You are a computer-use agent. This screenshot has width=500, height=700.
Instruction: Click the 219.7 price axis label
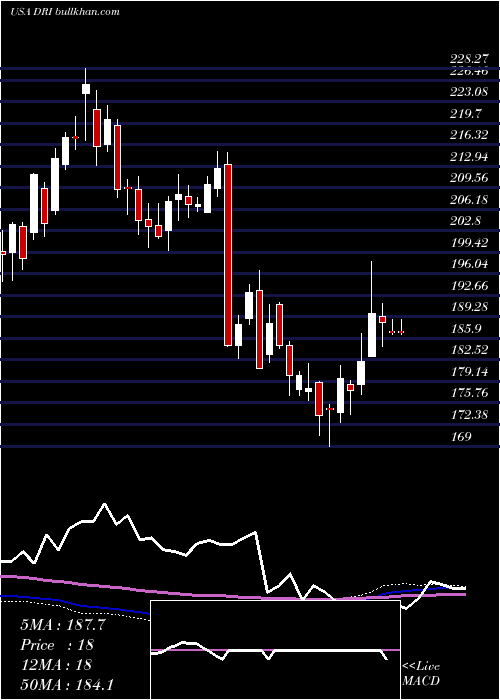(467, 114)
